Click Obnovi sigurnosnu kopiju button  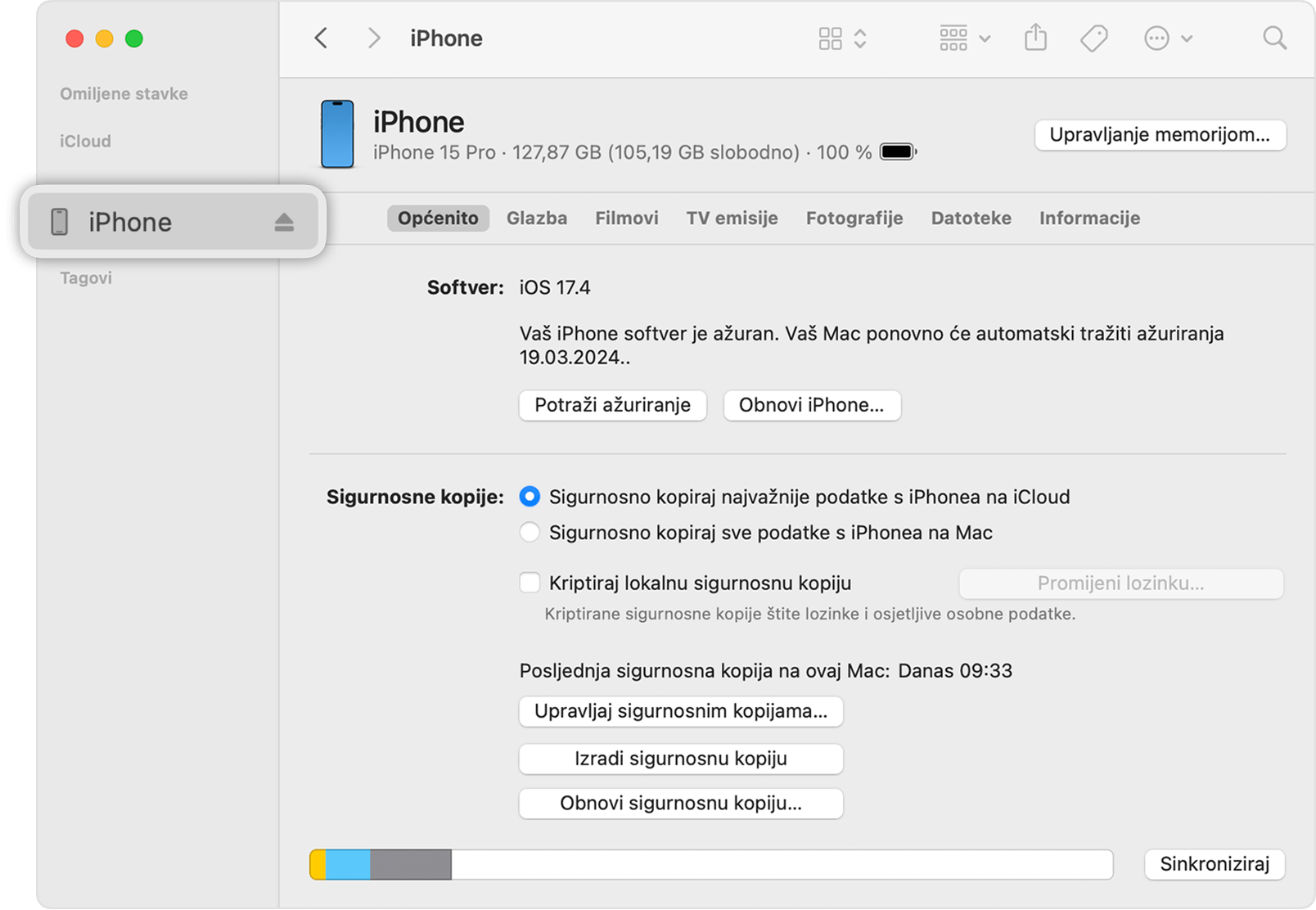click(681, 804)
